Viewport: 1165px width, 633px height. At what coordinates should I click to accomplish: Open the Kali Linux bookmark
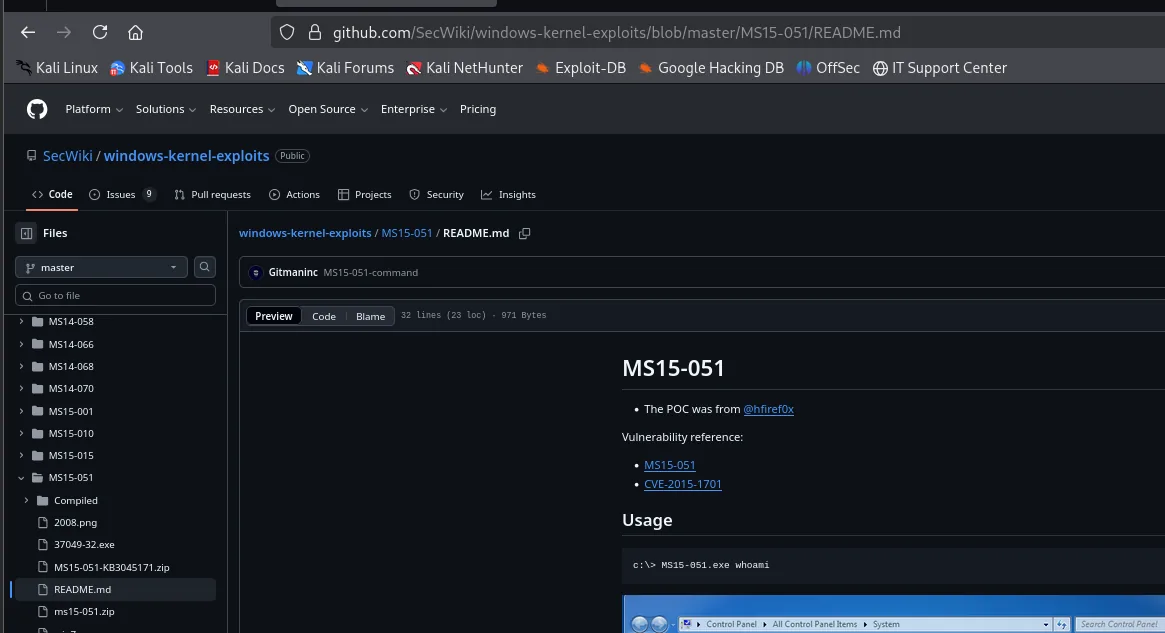(57, 68)
